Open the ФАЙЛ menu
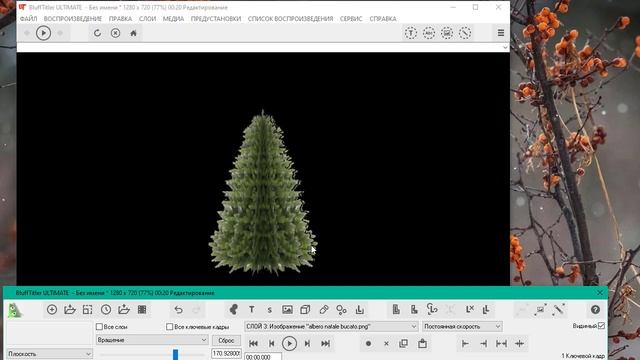This screenshot has height=360, width=640. click(x=28, y=19)
